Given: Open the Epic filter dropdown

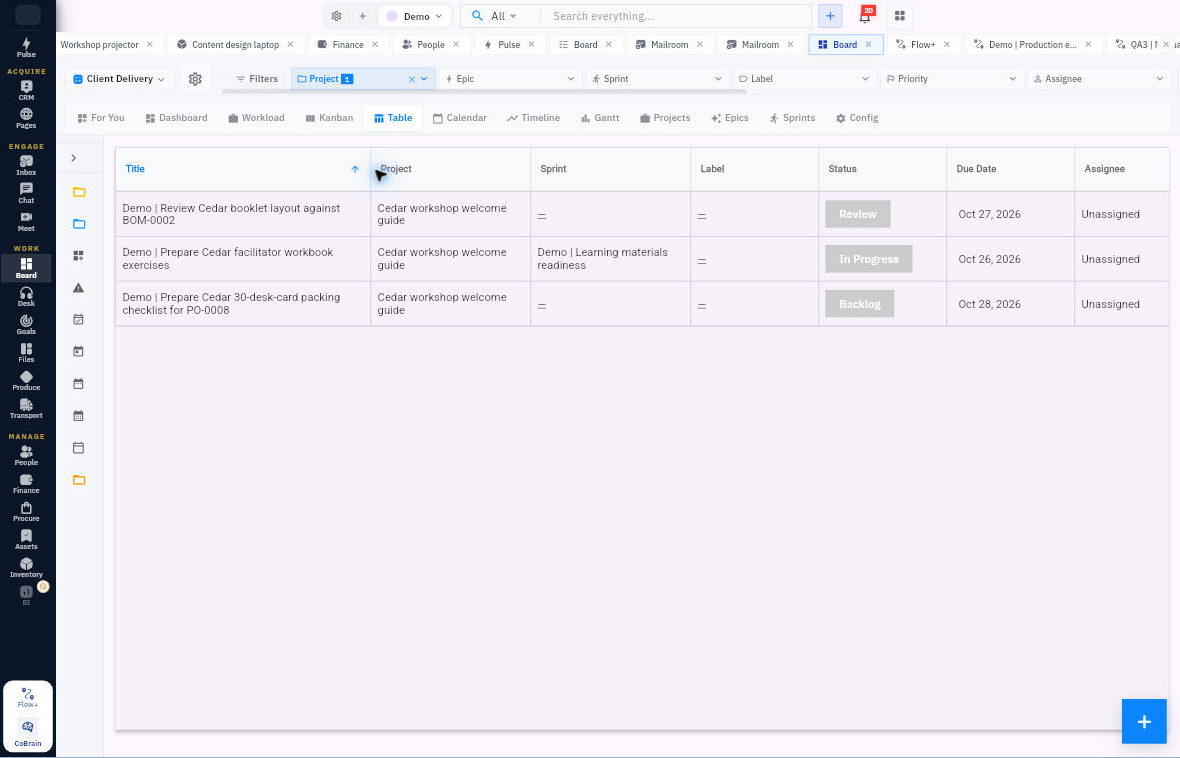Looking at the screenshot, I should coord(509,78).
